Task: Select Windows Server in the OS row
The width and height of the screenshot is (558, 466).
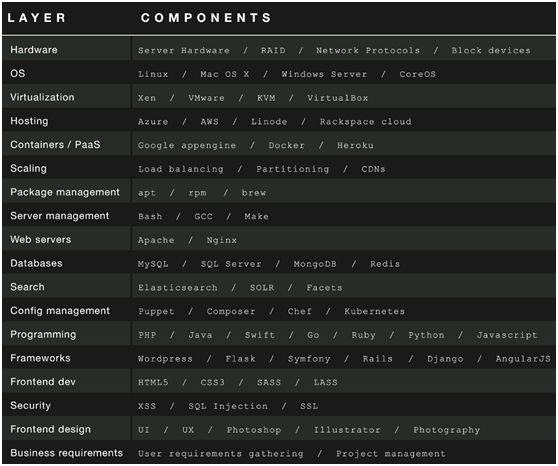Action: click(x=324, y=74)
